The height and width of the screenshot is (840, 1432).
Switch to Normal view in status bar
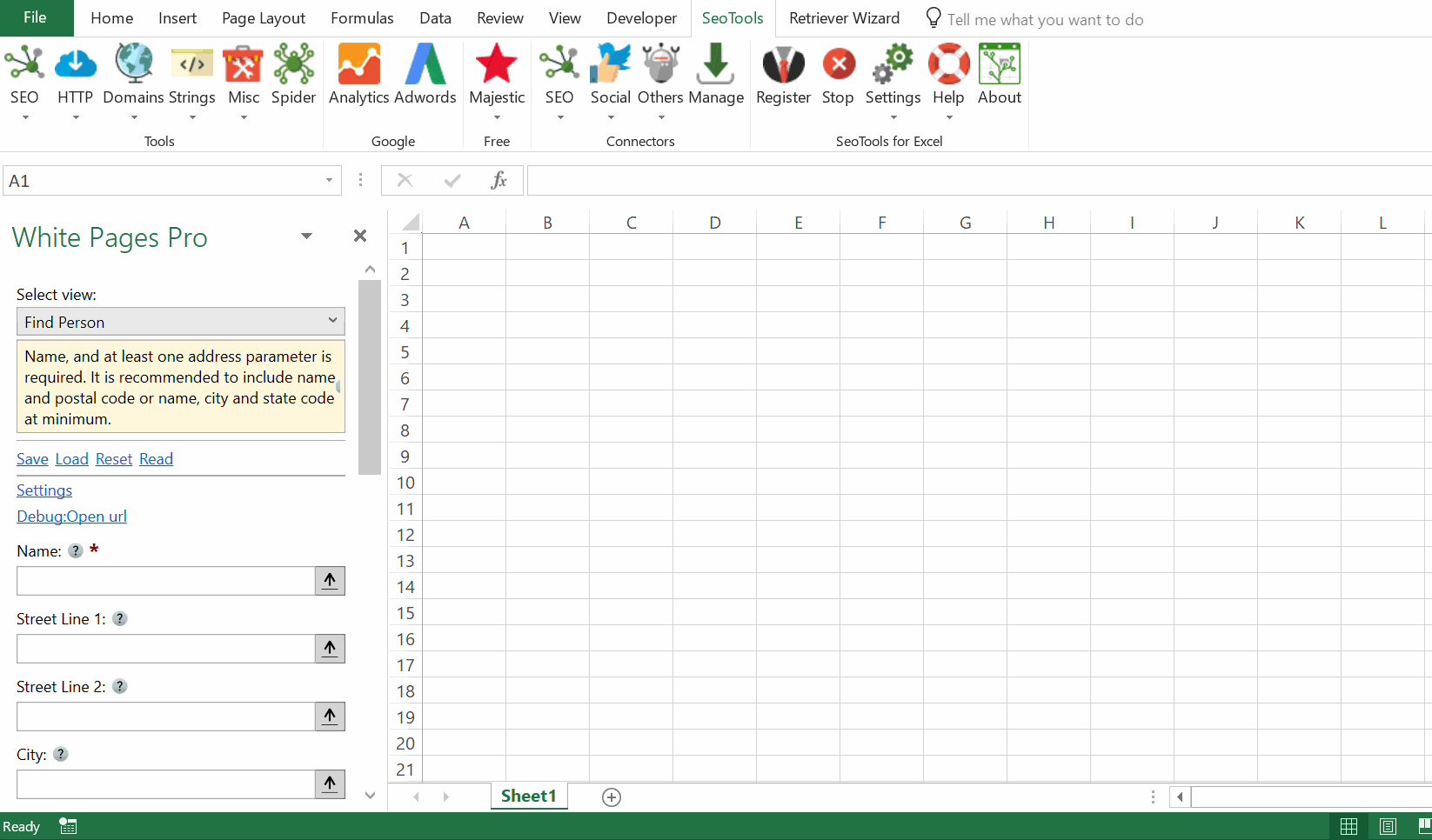(1348, 826)
